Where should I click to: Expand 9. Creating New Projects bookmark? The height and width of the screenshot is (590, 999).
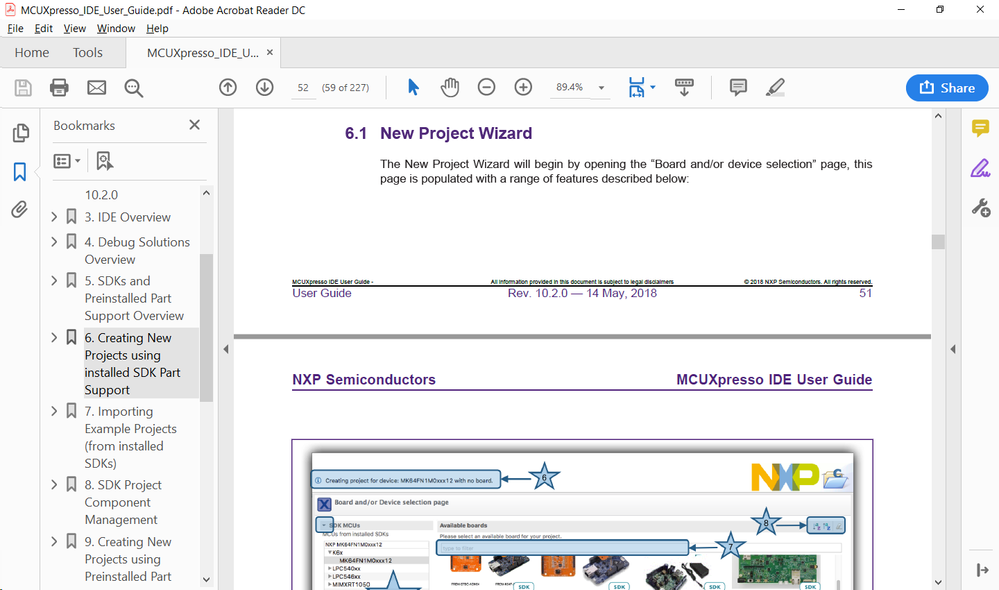[x=54, y=541]
